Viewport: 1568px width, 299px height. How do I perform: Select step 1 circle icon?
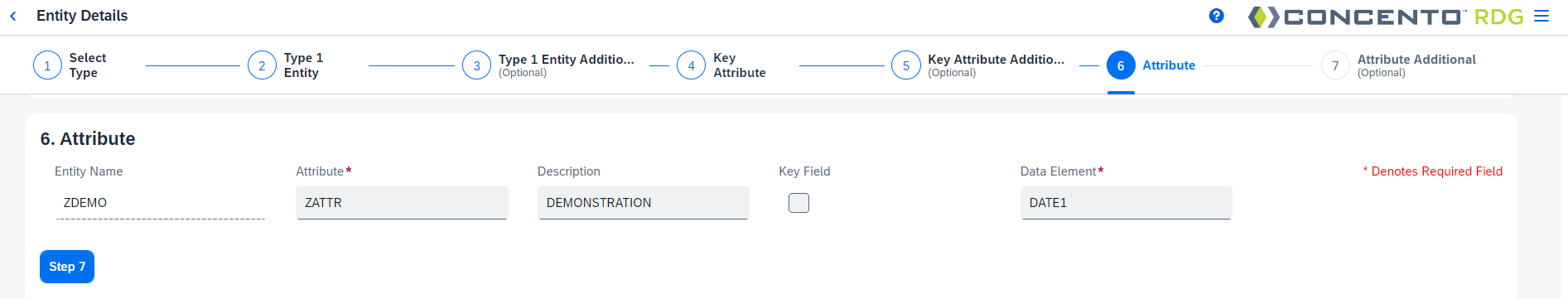47,65
